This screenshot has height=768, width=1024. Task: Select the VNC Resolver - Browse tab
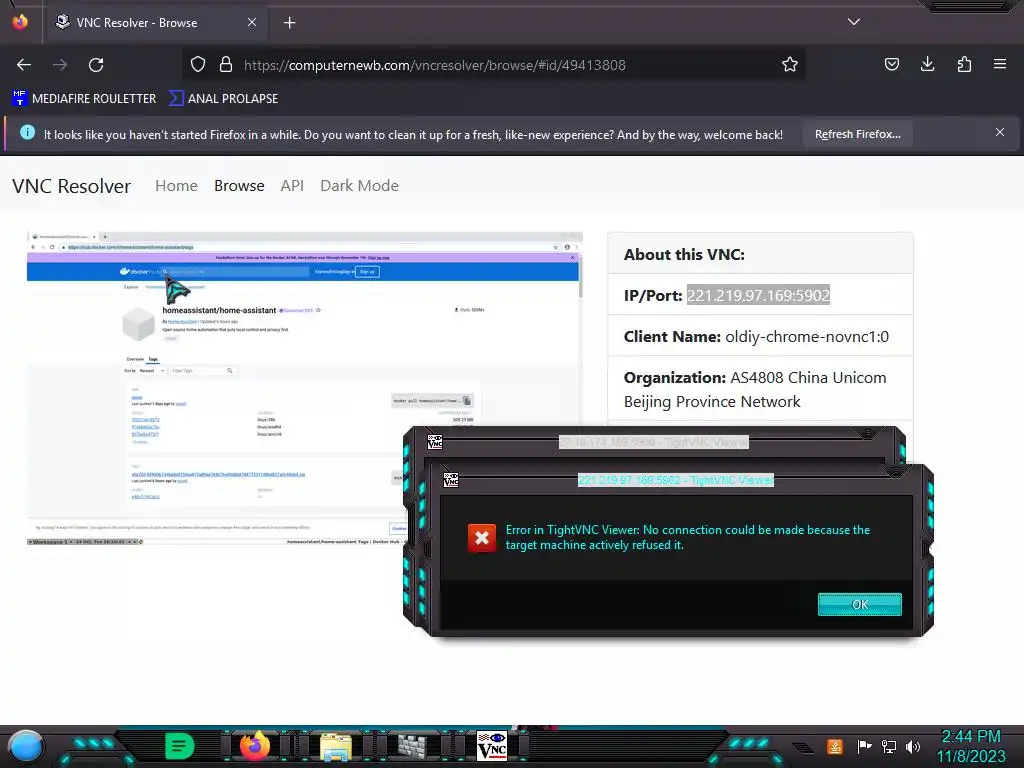click(x=157, y=23)
